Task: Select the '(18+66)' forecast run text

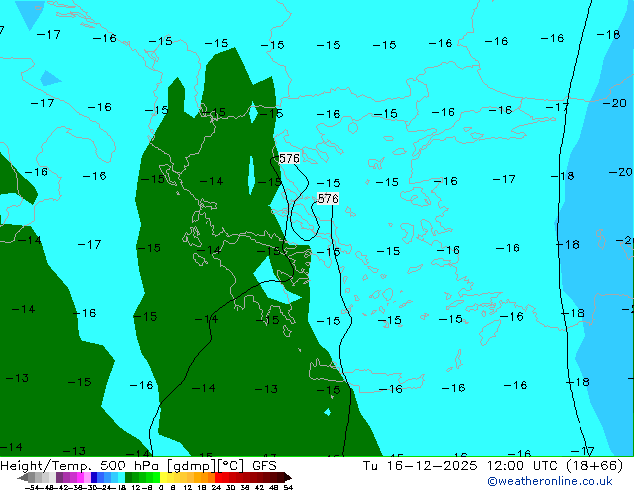Action: (x=595, y=466)
